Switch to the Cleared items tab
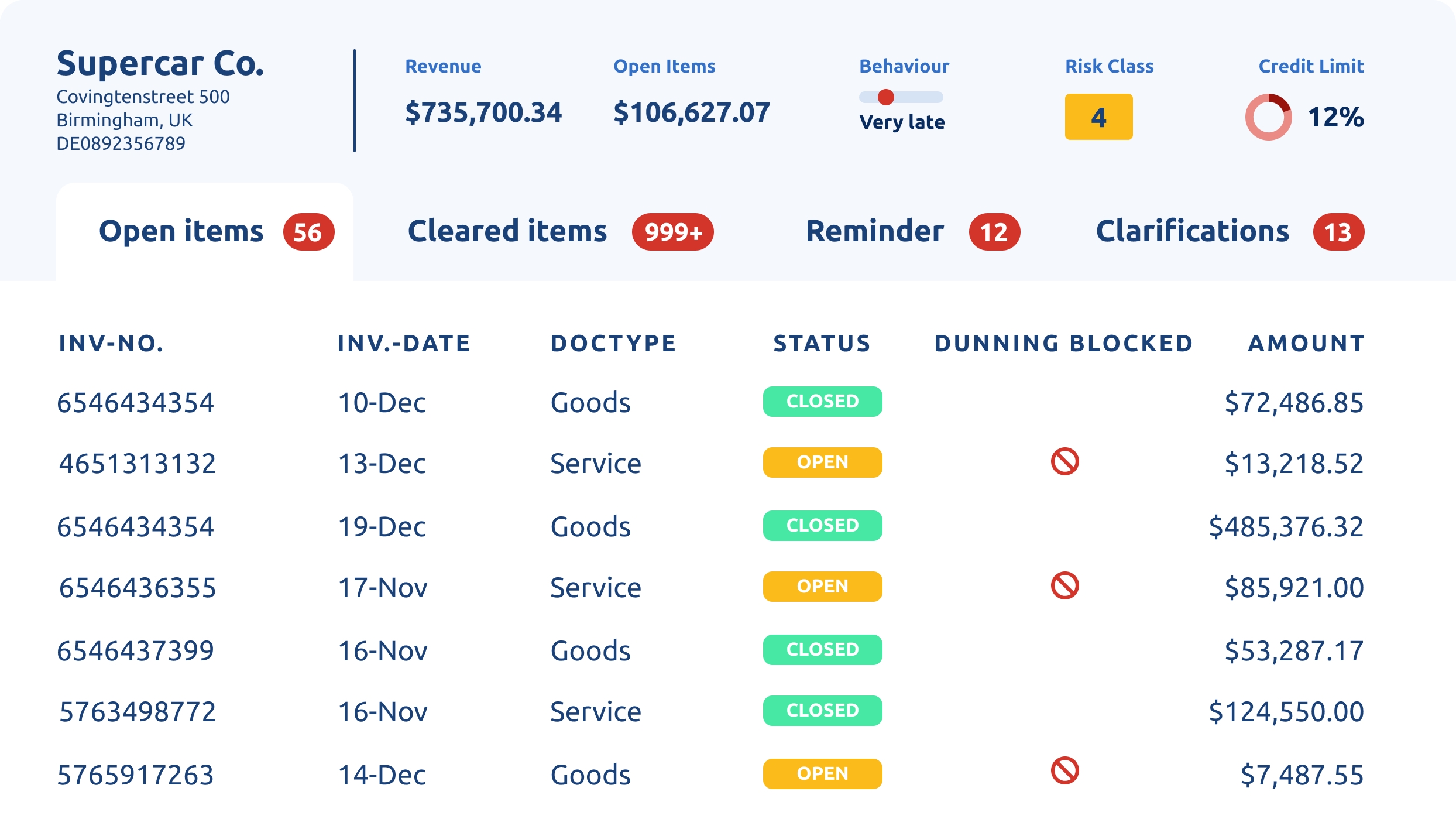The height and width of the screenshot is (836, 1456). pos(507,231)
